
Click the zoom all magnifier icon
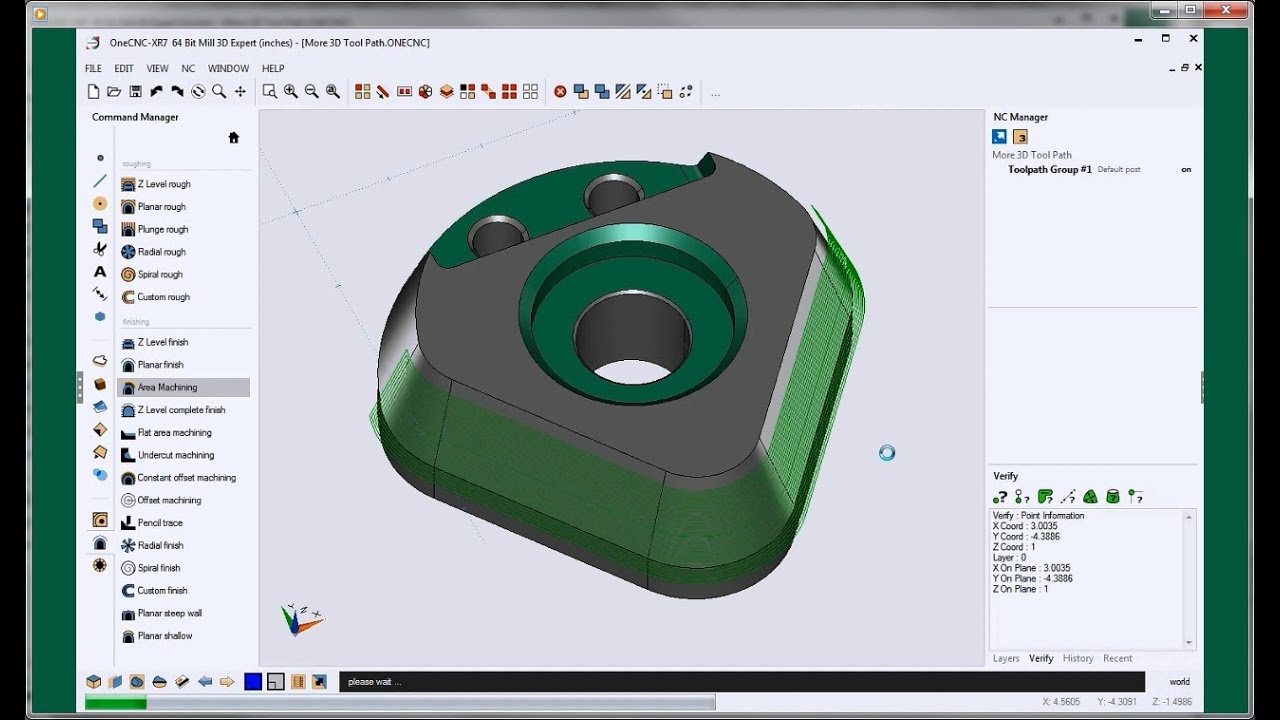[x=332, y=91]
